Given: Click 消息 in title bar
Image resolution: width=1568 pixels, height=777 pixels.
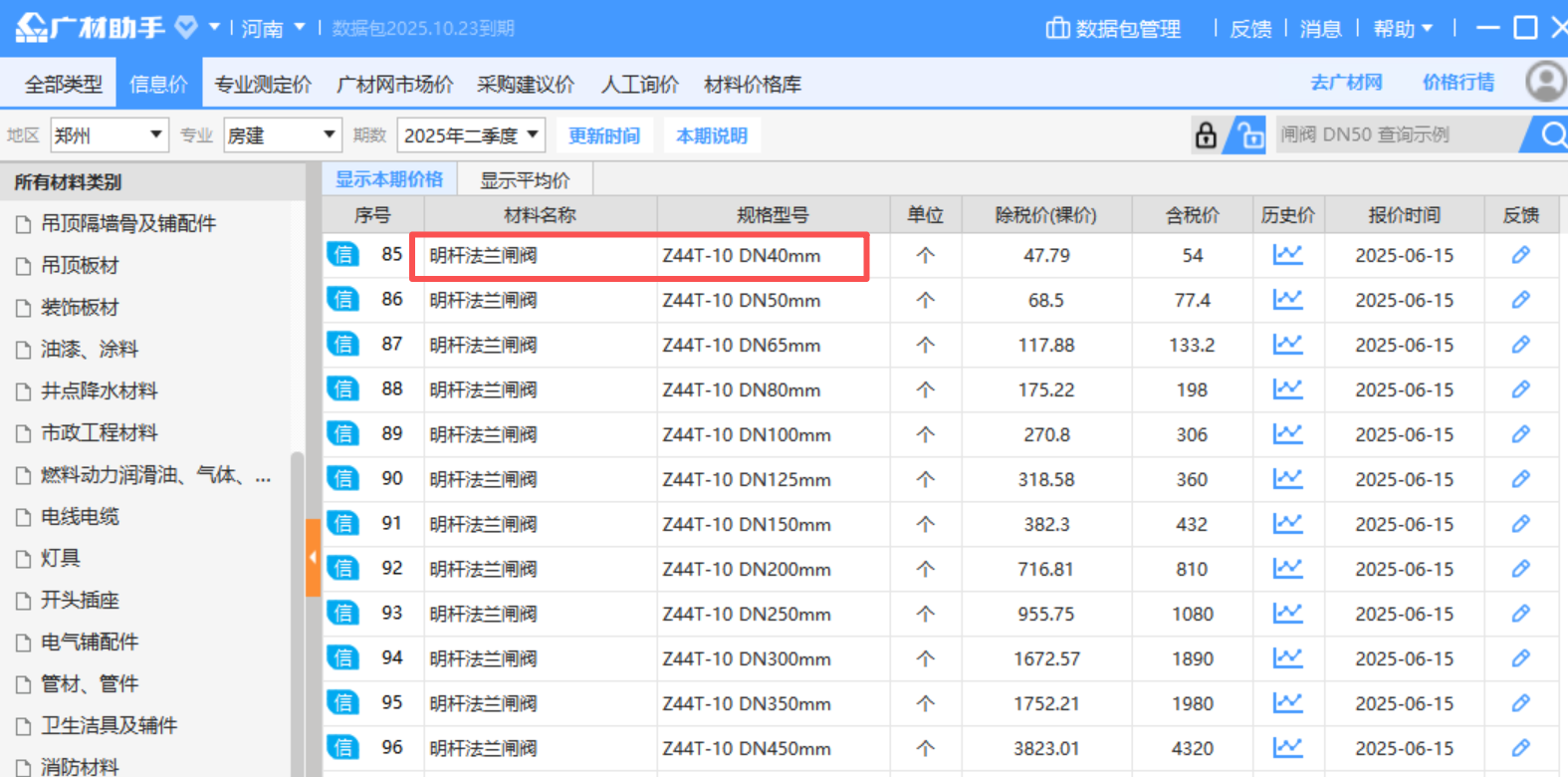Looking at the screenshot, I should (x=1321, y=29).
